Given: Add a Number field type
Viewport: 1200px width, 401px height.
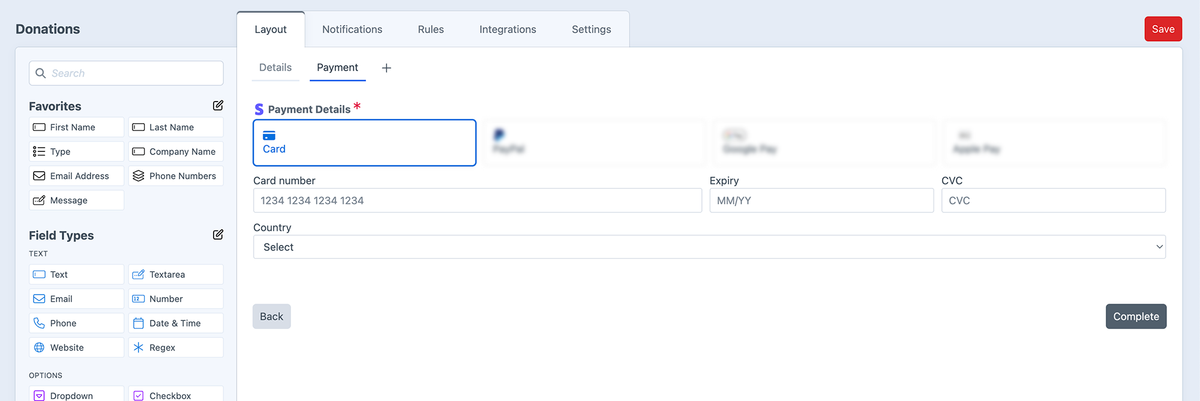Looking at the screenshot, I should pyautogui.click(x=176, y=299).
